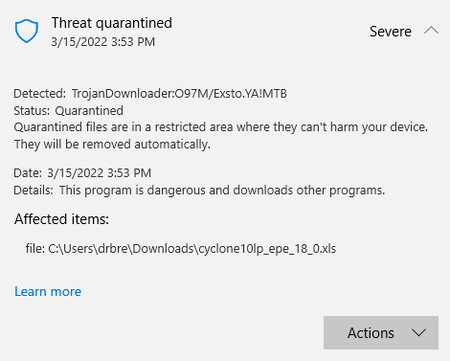
Task: Click the Affected items heading
Action: [x=61, y=219]
